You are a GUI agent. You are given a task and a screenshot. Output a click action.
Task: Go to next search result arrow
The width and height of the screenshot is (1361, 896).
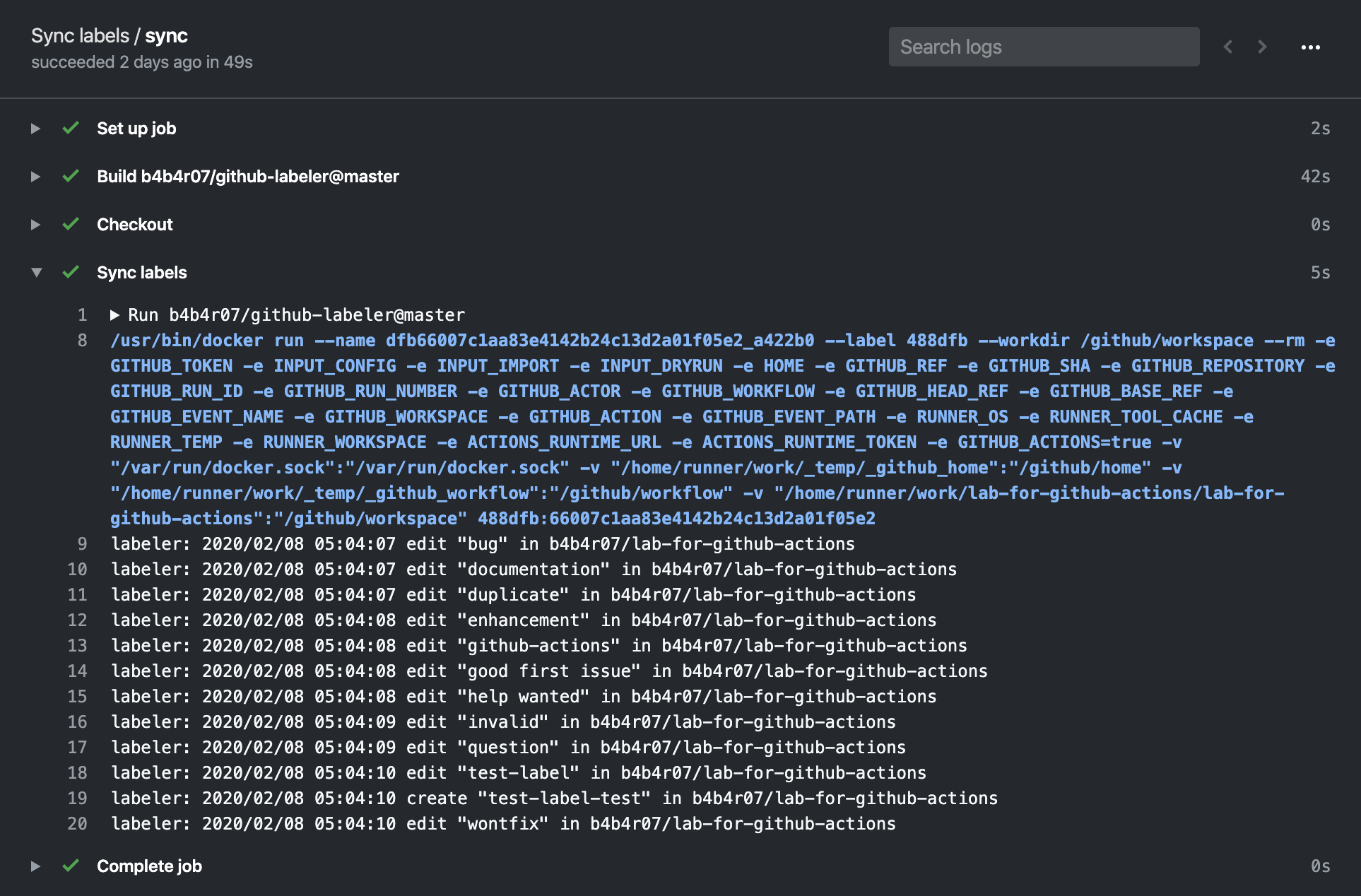pyautogui.click(x=1262, y=47)
